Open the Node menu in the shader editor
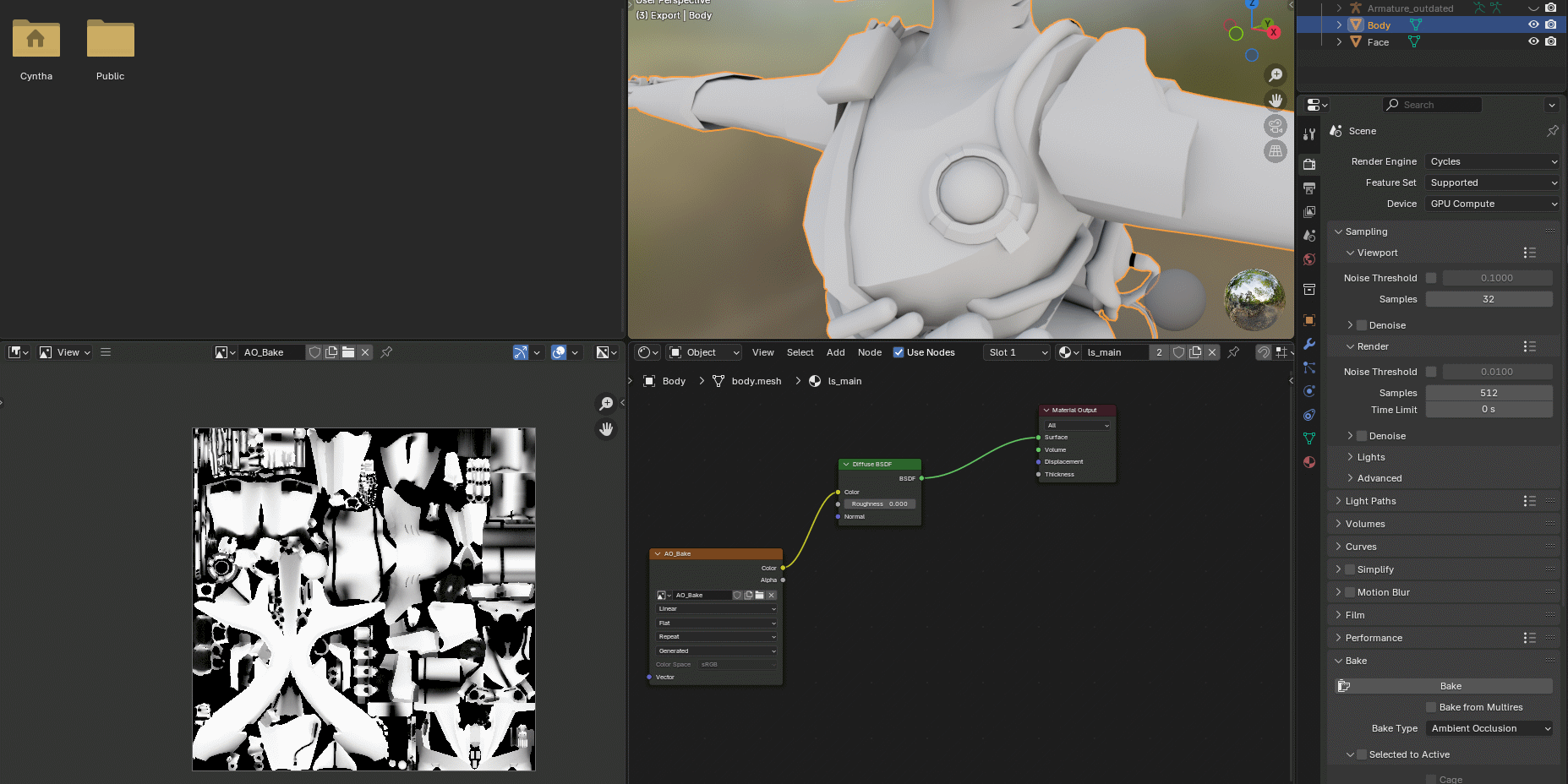 point(869,352)
